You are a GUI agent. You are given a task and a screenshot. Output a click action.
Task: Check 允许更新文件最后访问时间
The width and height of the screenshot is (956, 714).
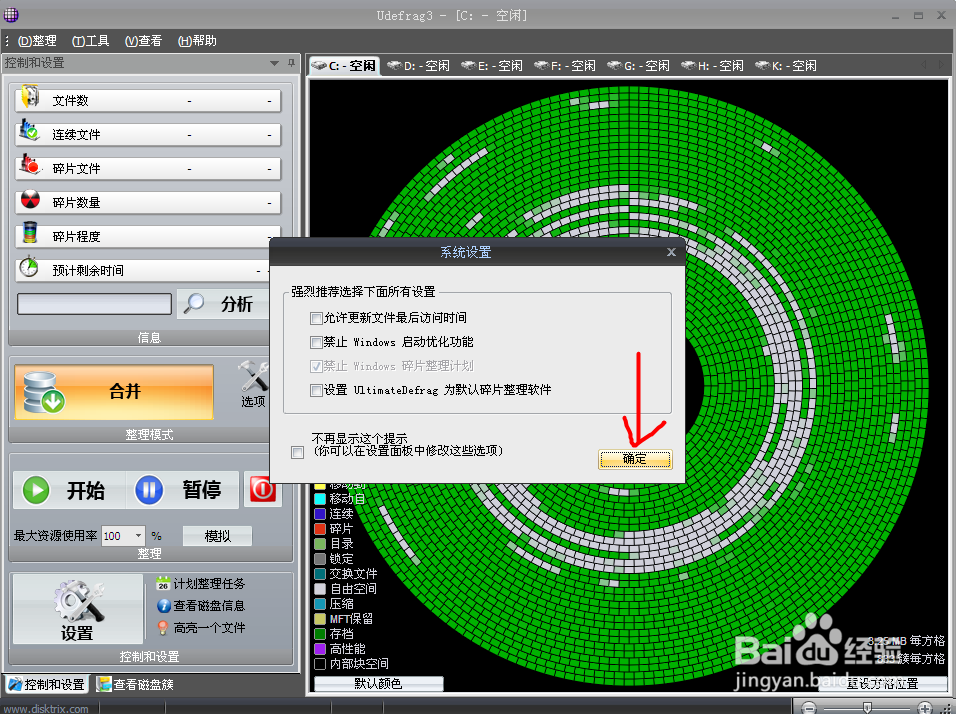(316, 318)
